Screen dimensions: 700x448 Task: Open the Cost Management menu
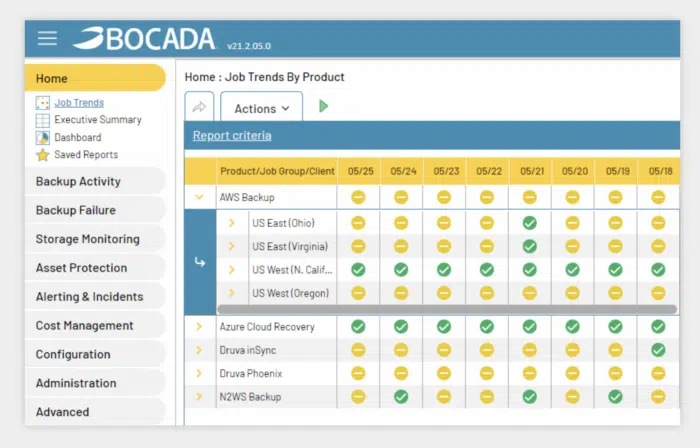point(96,326)
